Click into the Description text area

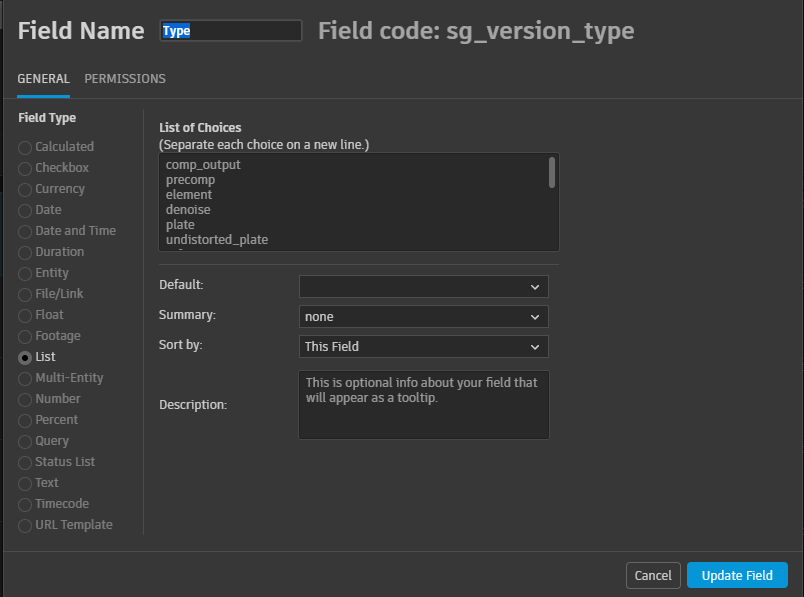point(423,405)
